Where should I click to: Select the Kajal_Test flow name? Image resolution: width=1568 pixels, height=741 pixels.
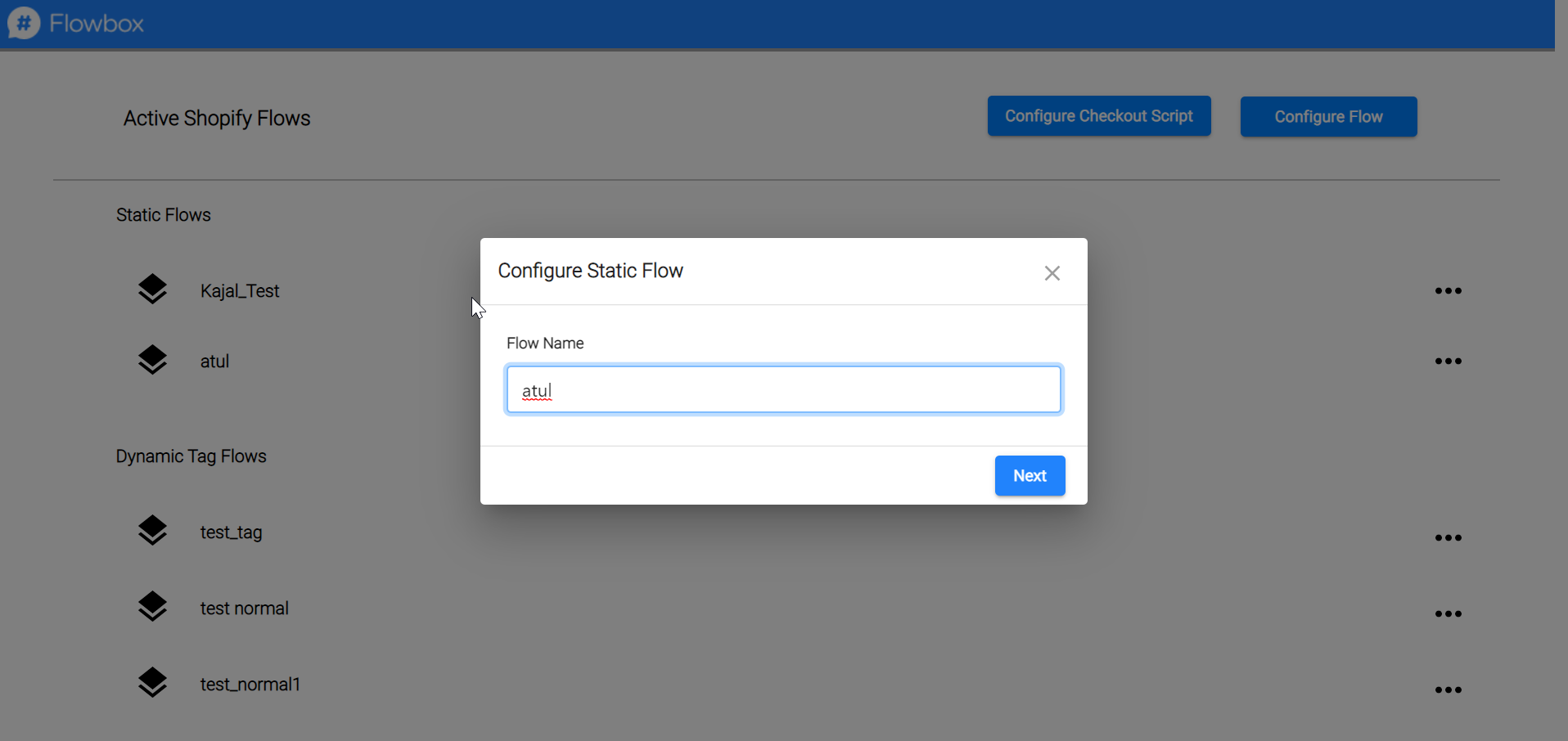pos(240,291)
